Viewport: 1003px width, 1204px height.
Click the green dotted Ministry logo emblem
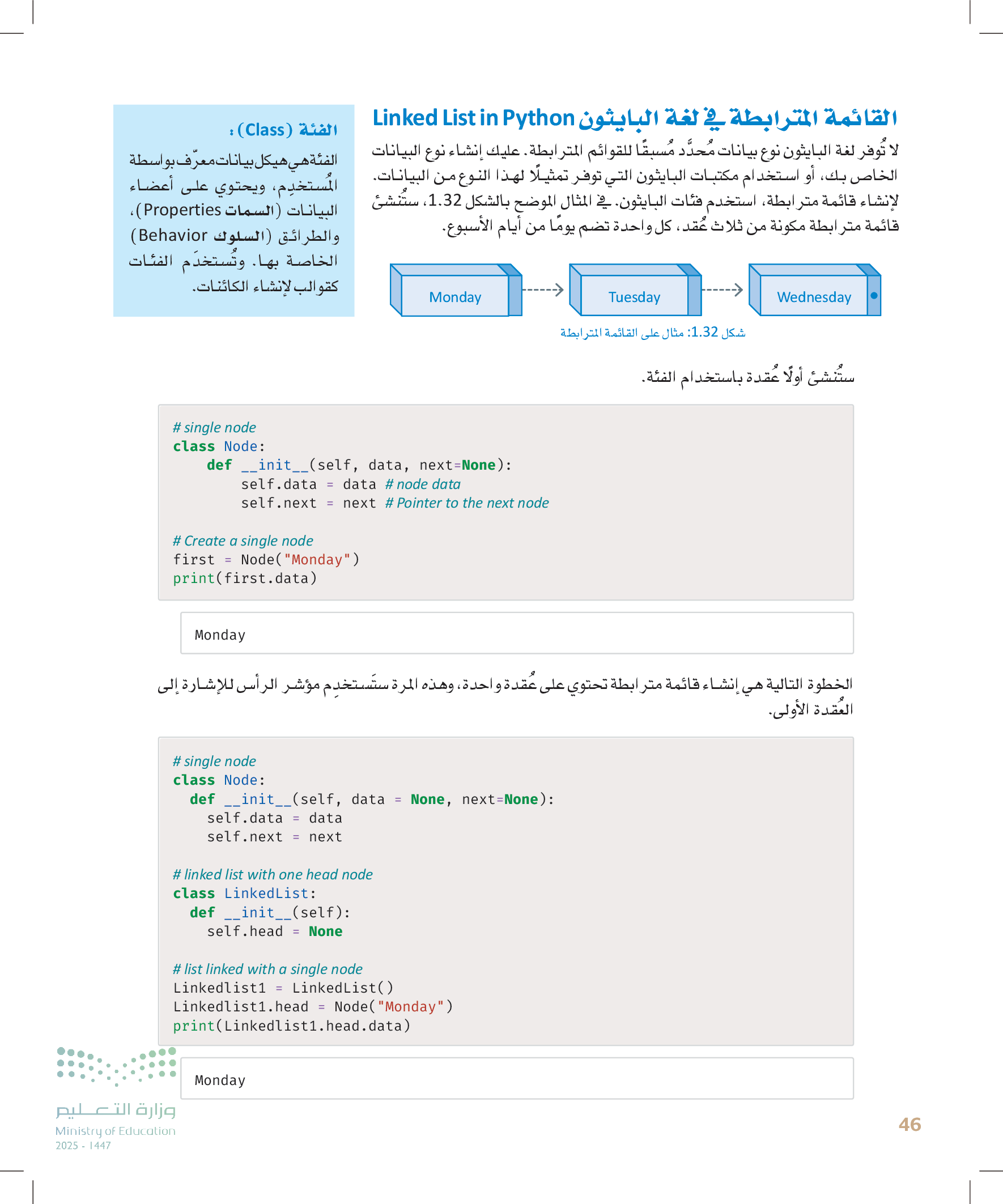tap(116, 1066)
